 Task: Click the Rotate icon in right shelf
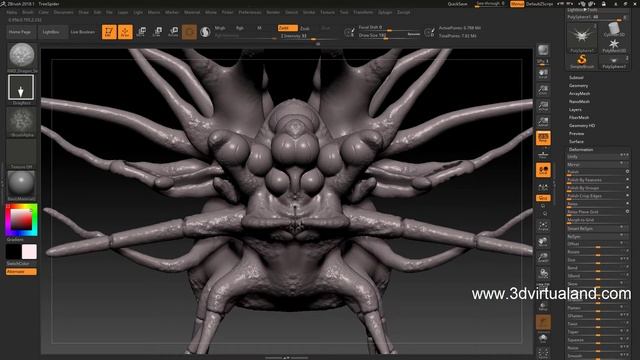pyautogui.click(x=543, y=273)
